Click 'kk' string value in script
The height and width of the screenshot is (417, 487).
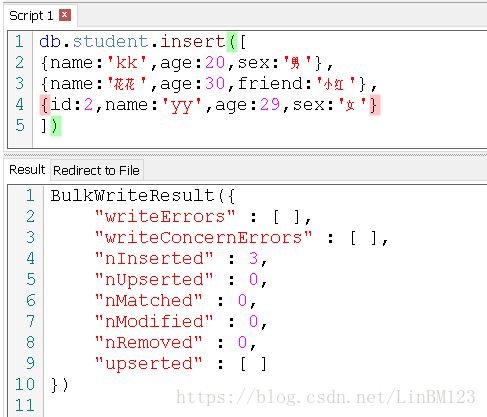point(127,63)
